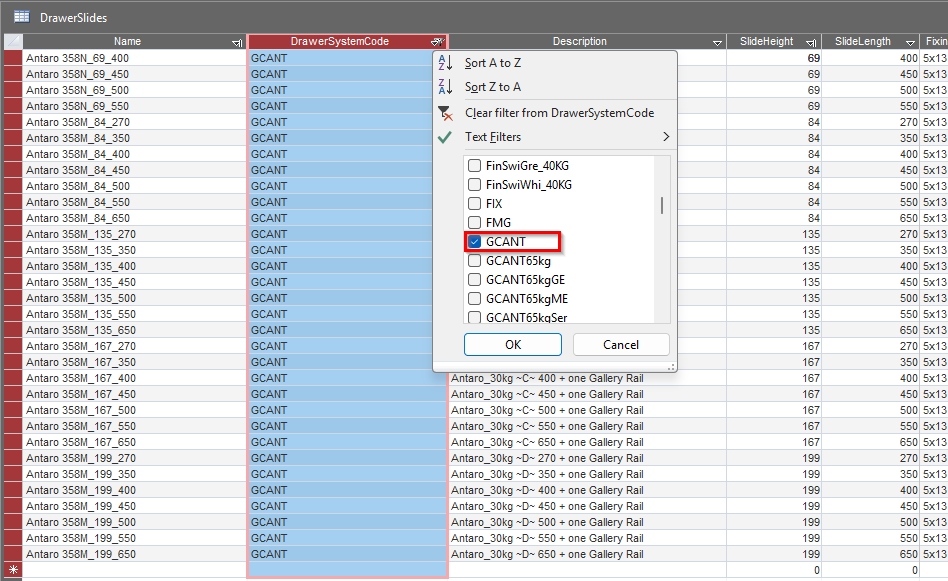The image size is (948, 581).
Task: Click SlideLength 500 in Antaro 358M_167_500 row
Action: [x=871, y=410]
